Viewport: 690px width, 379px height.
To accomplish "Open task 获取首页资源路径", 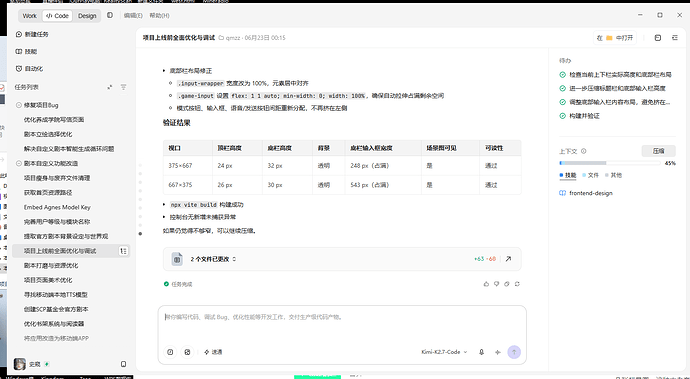I will (48, 192).
